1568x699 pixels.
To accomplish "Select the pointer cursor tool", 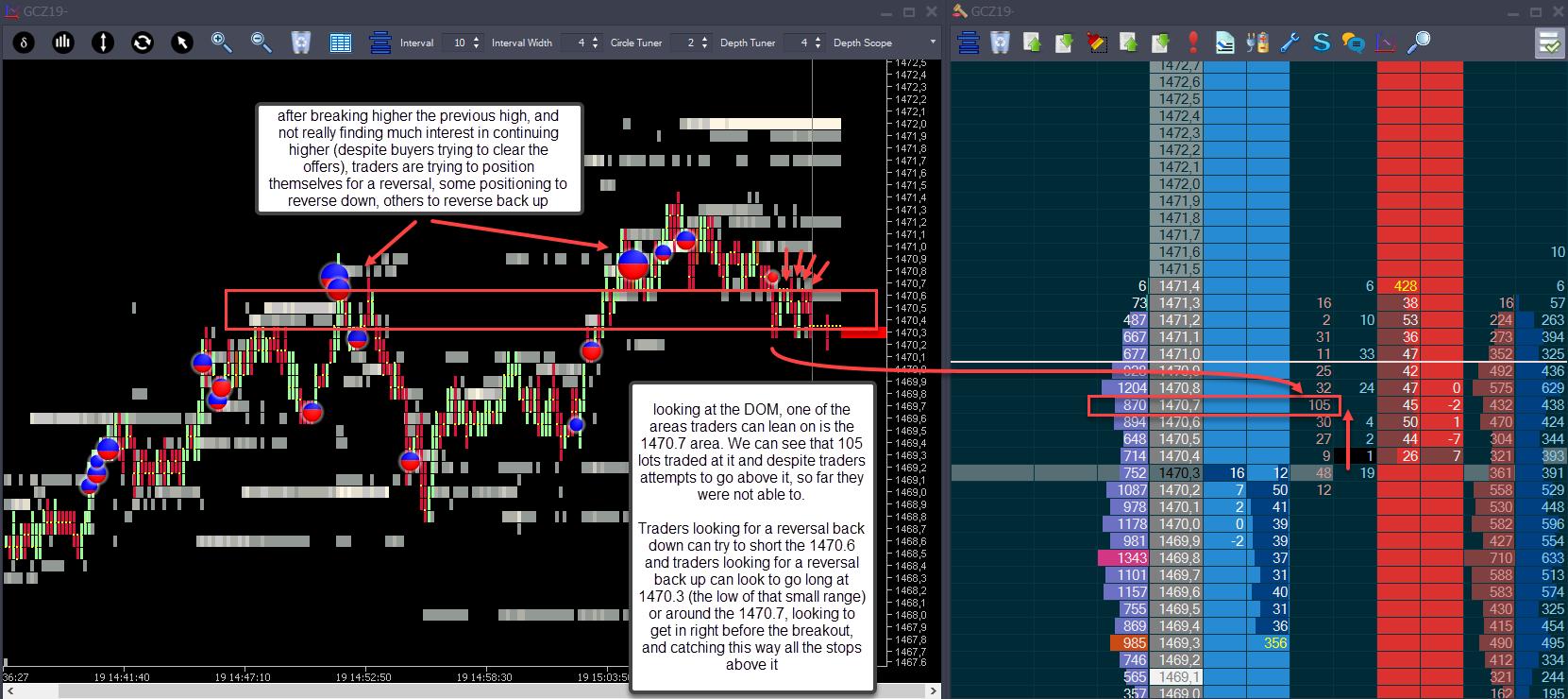I will [x=182, y=43].
